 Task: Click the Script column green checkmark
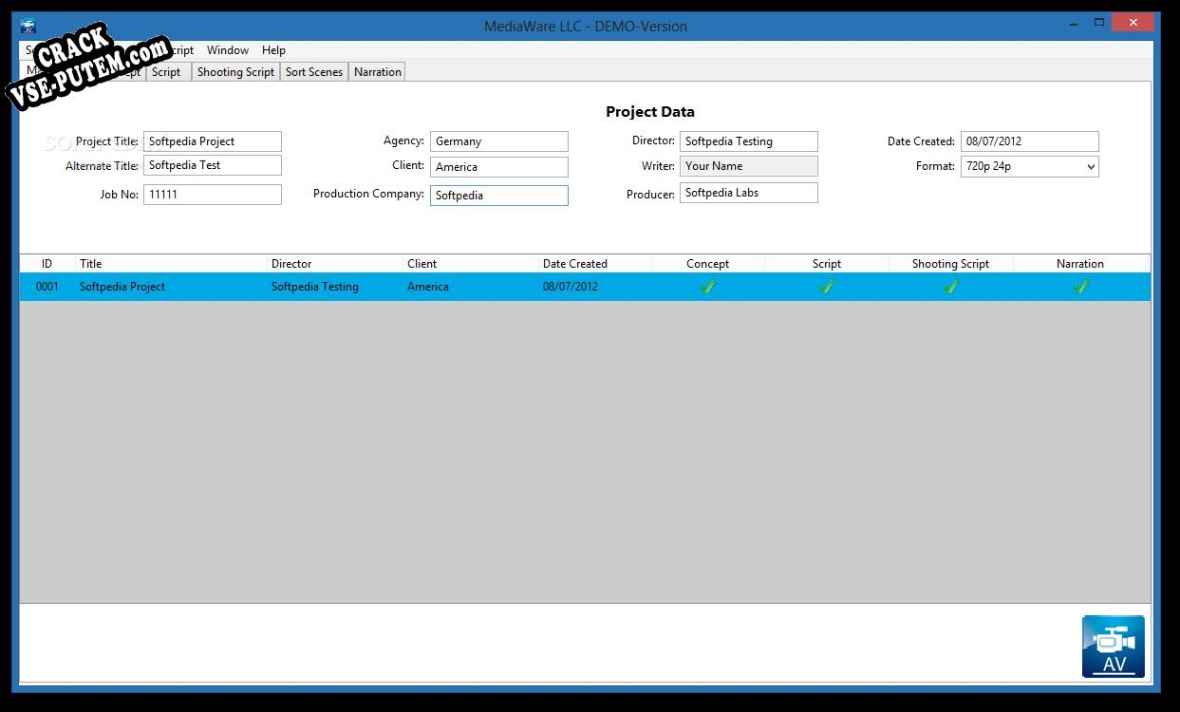[826, 287]
